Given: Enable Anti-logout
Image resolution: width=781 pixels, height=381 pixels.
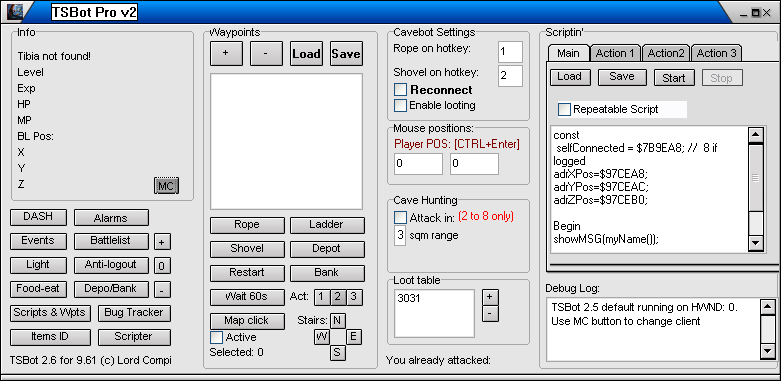Looking at the screenshot, I should tap(111, 265).
